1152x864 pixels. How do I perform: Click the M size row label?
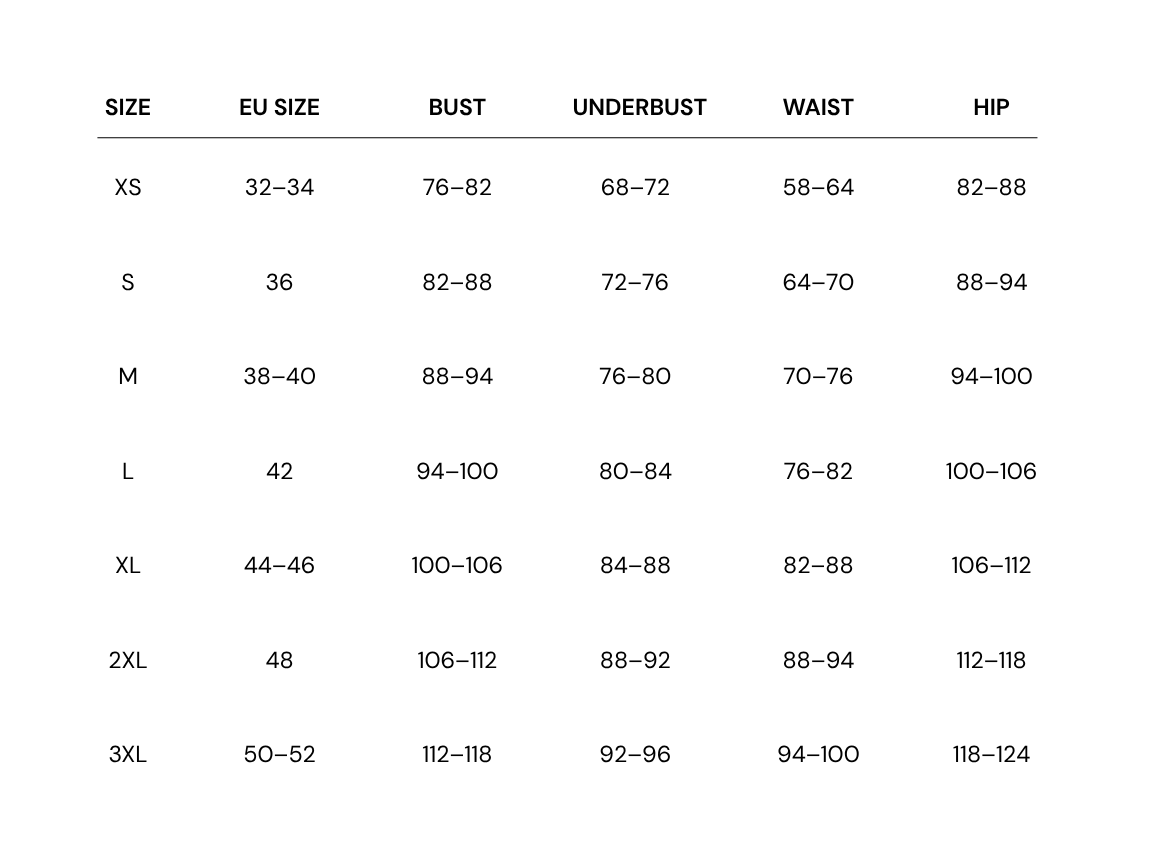pos(128,376)
